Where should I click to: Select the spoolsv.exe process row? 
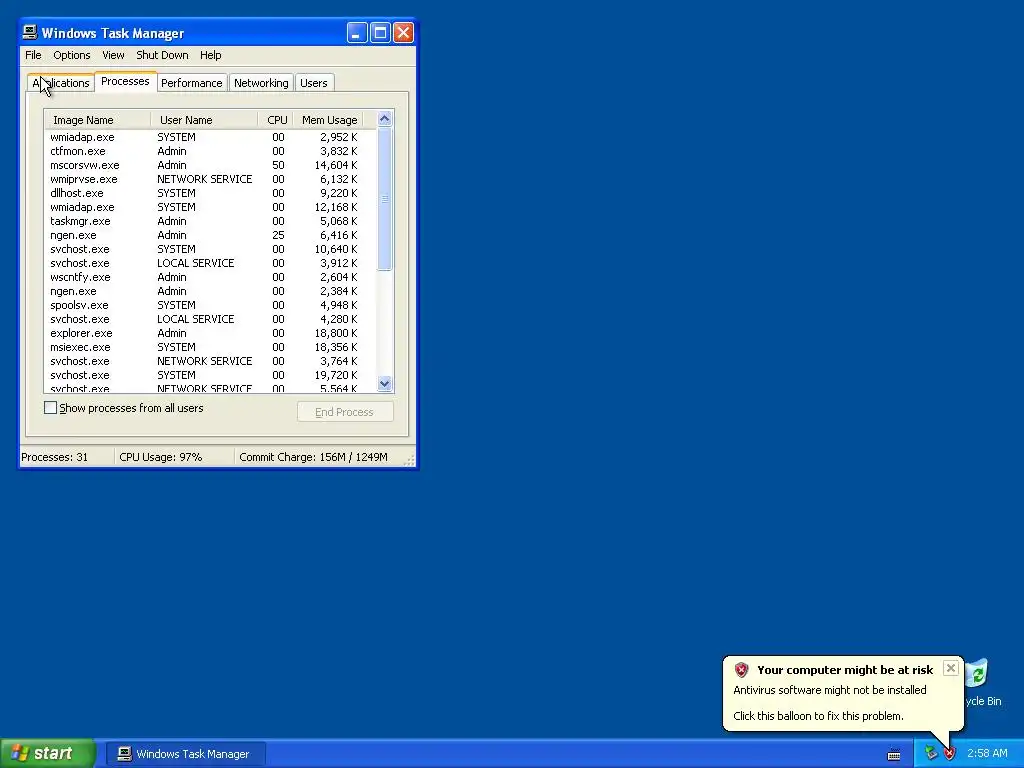210,305
